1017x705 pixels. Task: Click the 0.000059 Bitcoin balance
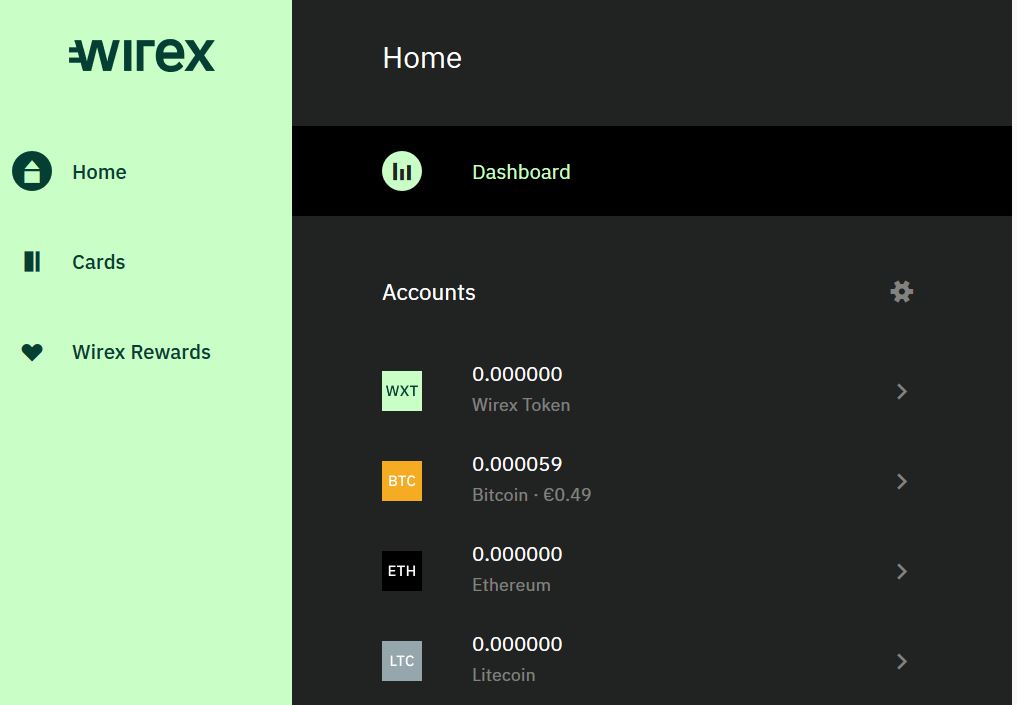click(x=518, y=464)
